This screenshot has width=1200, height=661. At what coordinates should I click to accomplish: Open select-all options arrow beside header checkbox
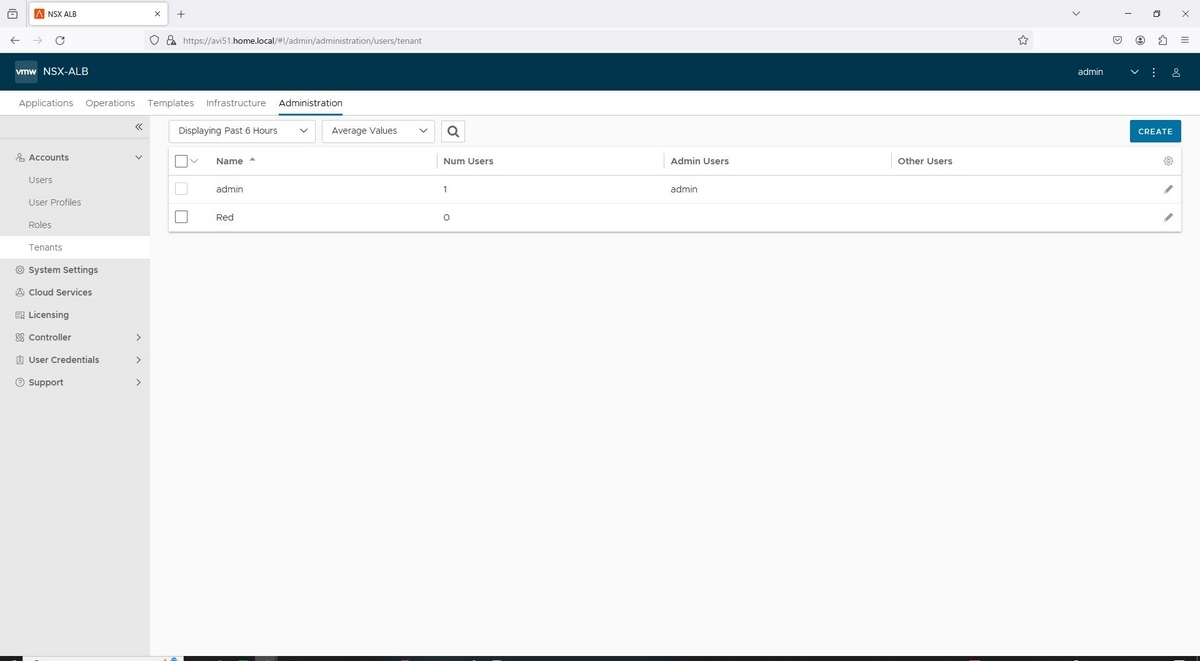coord(194,161)
